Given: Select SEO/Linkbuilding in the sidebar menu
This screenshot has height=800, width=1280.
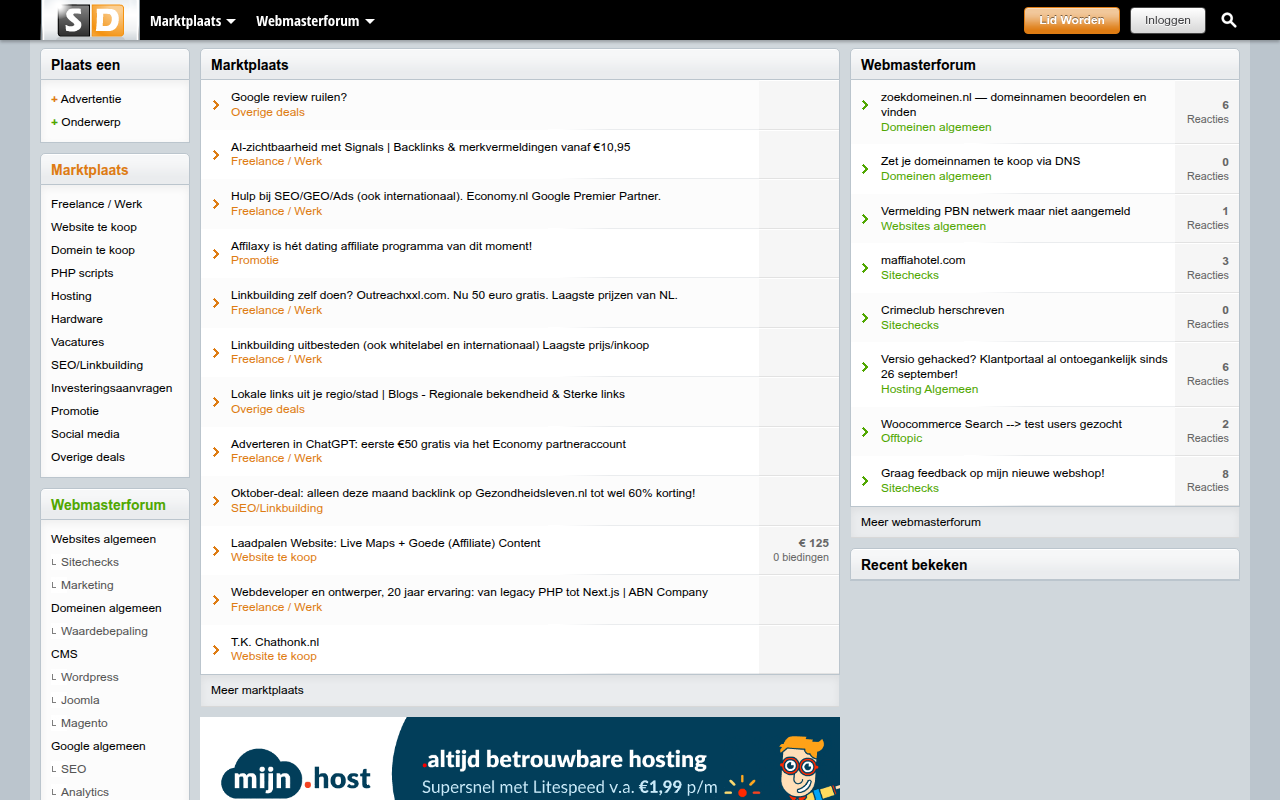Looking at the screenshot, I should (x=97, y=365).
